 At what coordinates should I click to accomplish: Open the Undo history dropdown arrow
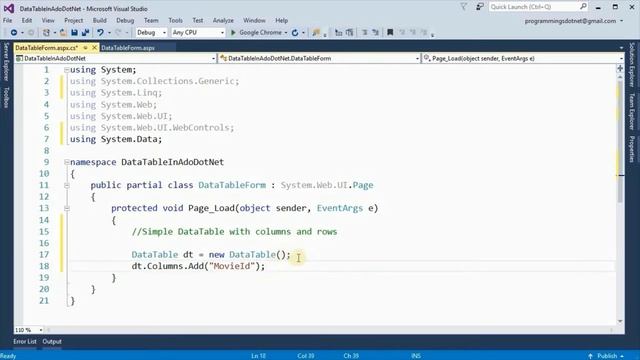(109, 33)
